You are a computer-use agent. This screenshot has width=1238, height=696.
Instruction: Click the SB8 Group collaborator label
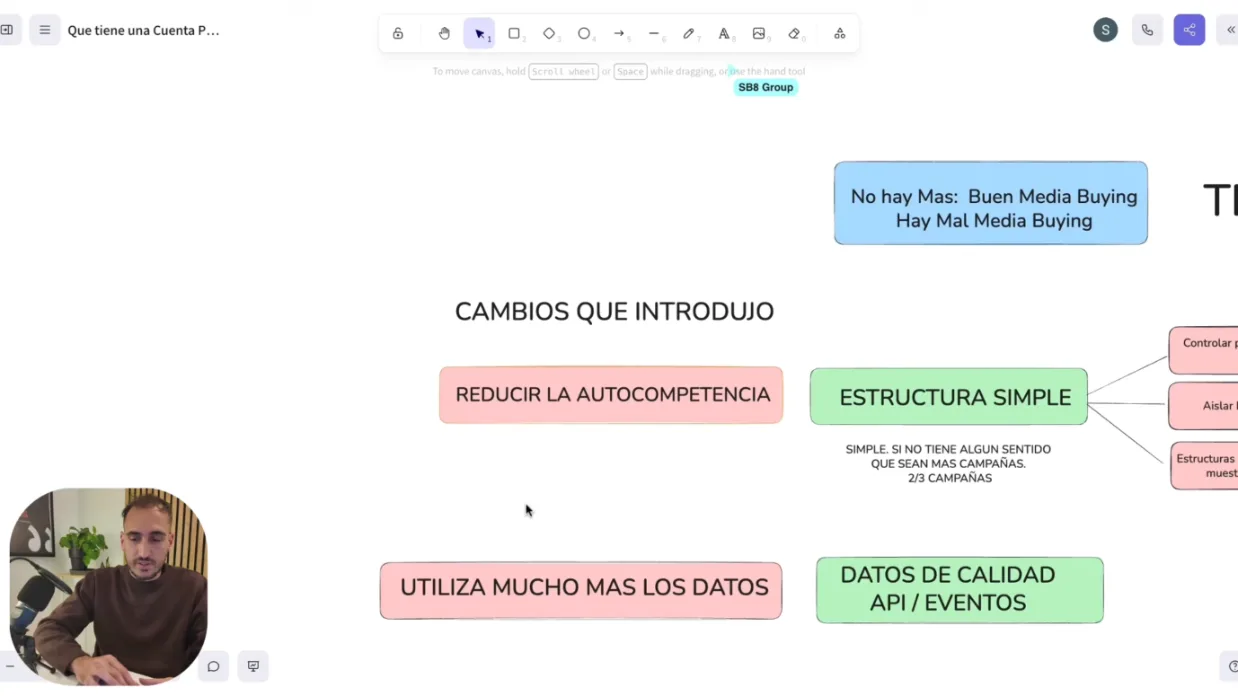(765, 87)
